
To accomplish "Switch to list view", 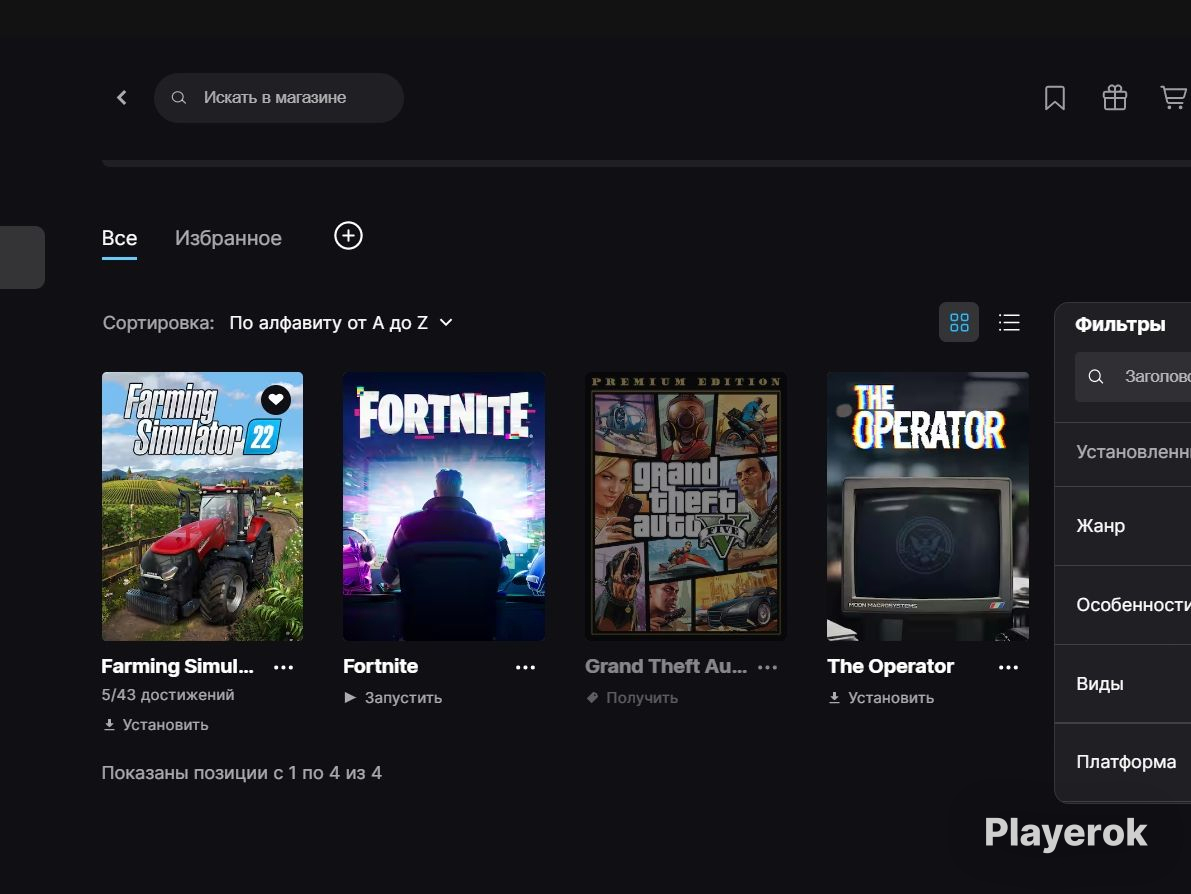I will click(x=1009, y=323).
